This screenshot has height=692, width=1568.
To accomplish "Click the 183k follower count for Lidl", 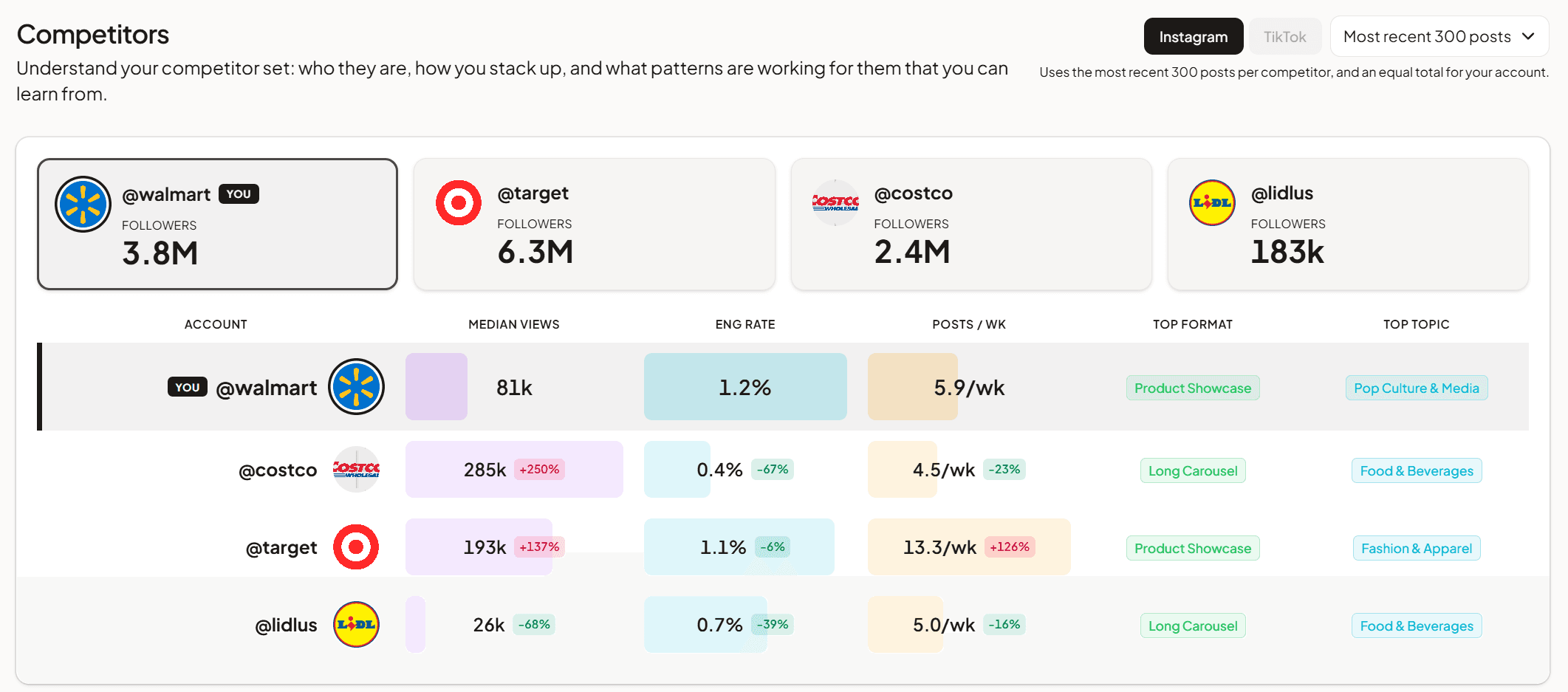I will [1287, 252].
